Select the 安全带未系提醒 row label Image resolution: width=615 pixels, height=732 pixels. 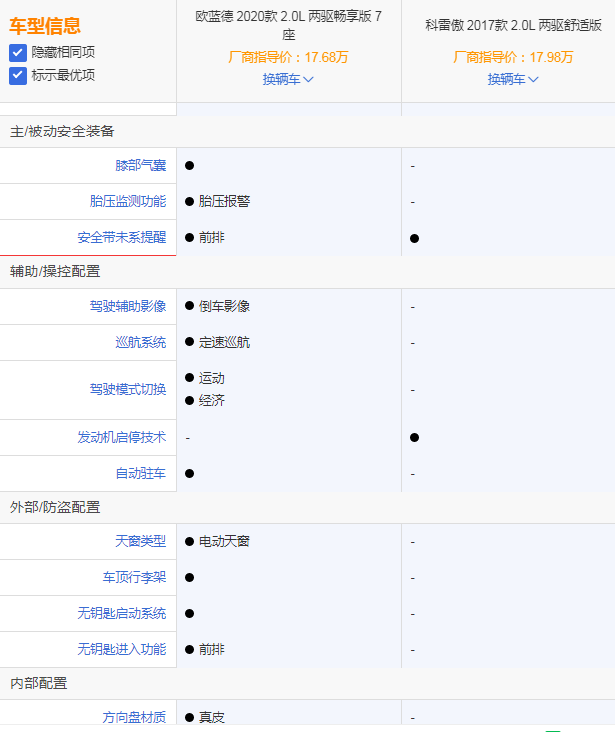click(122, 238)
